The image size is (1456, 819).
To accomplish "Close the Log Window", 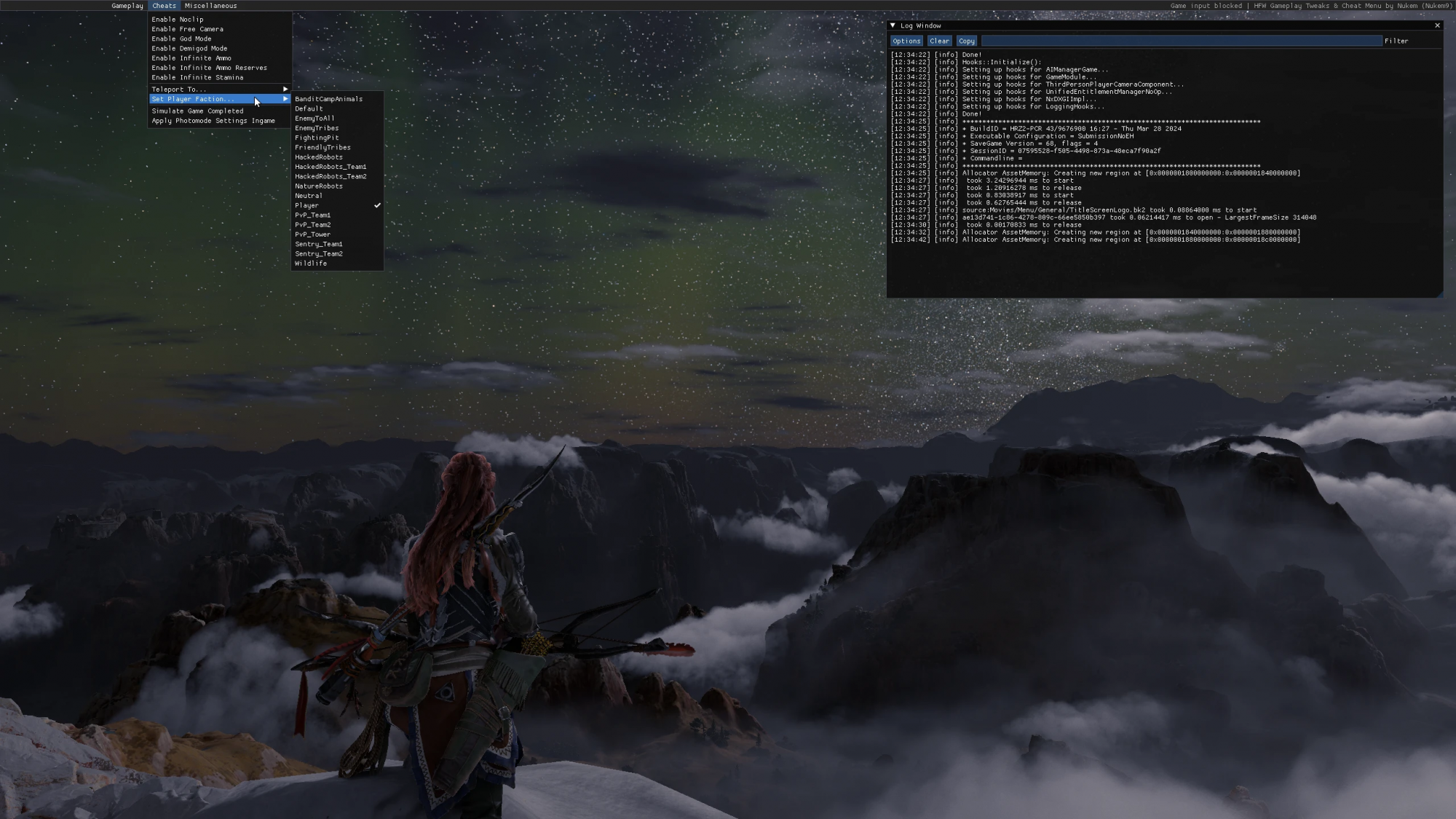I will [1437, 25].
